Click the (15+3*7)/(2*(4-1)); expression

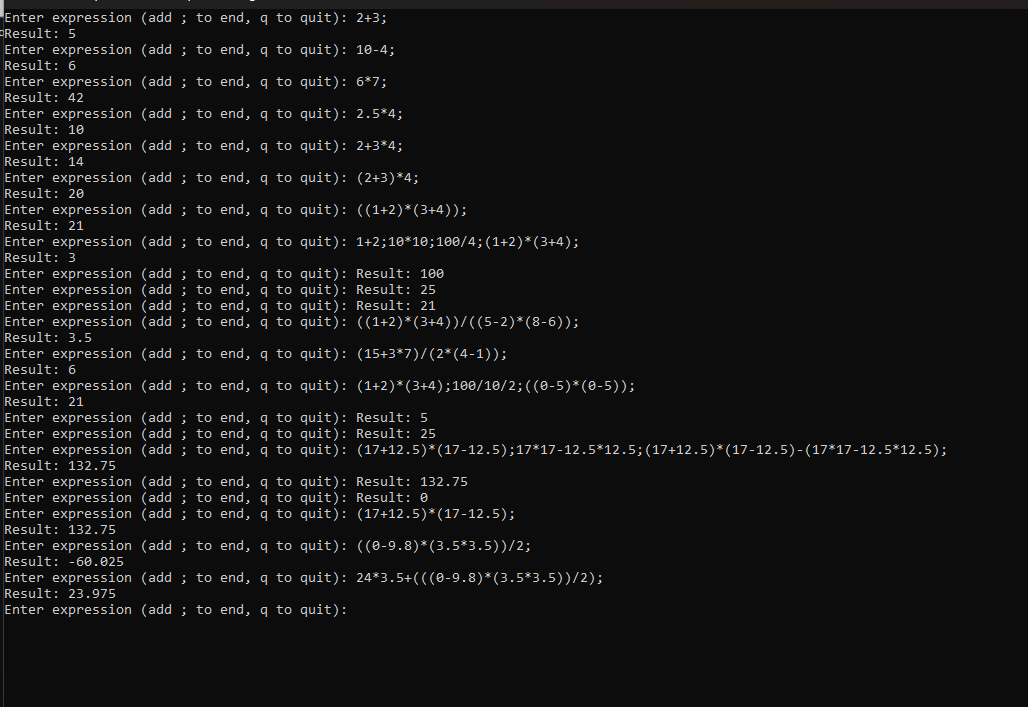click(x=431, y=354)
